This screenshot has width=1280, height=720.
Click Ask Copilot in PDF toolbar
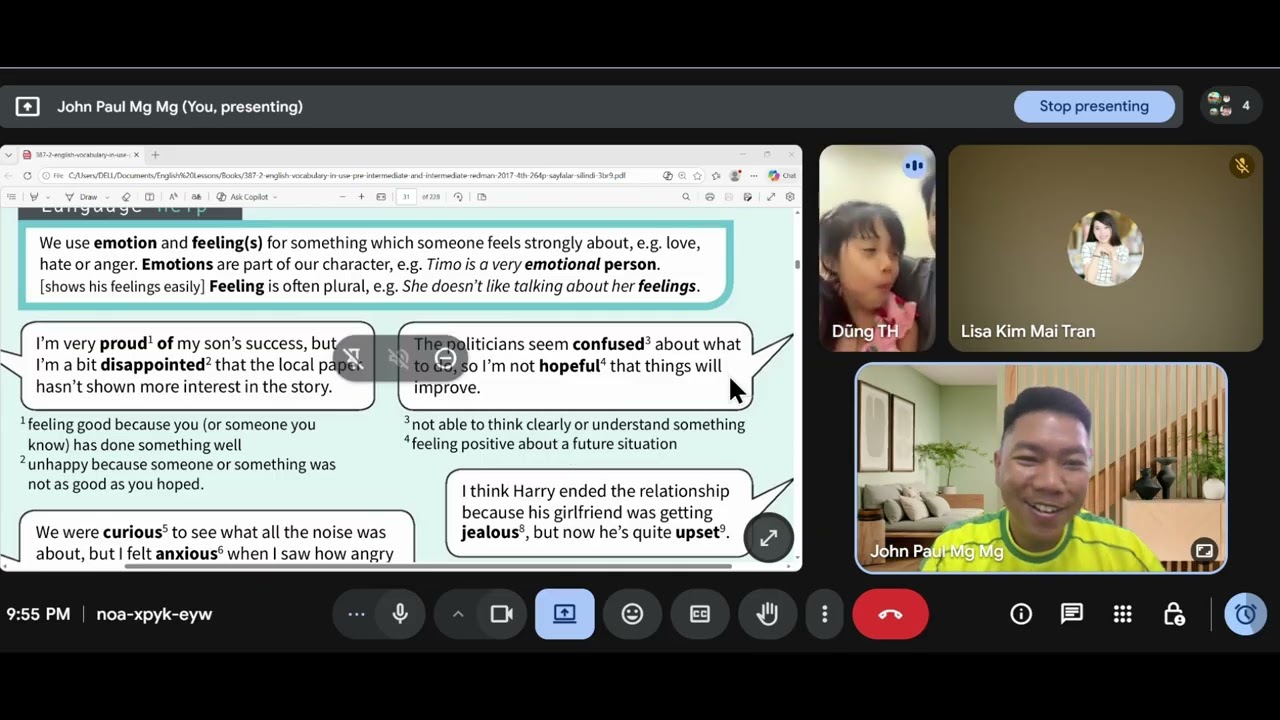point(243,197)
